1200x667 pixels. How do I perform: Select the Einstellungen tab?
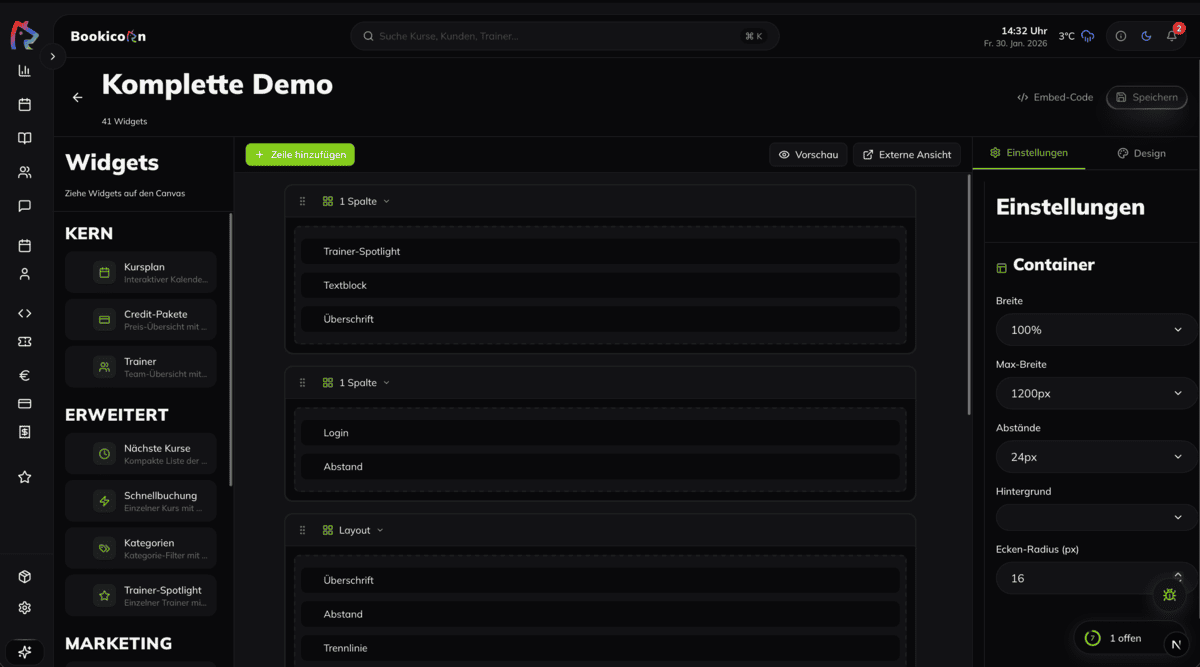1028,153
